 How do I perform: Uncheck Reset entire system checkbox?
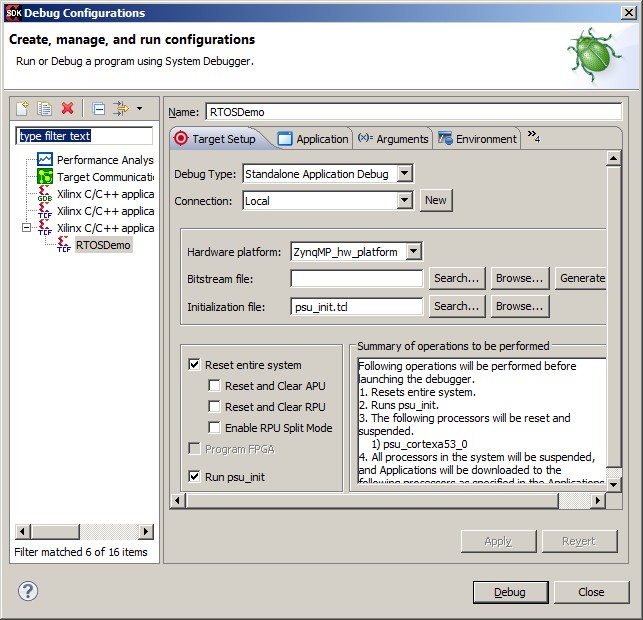coord(194,364)
